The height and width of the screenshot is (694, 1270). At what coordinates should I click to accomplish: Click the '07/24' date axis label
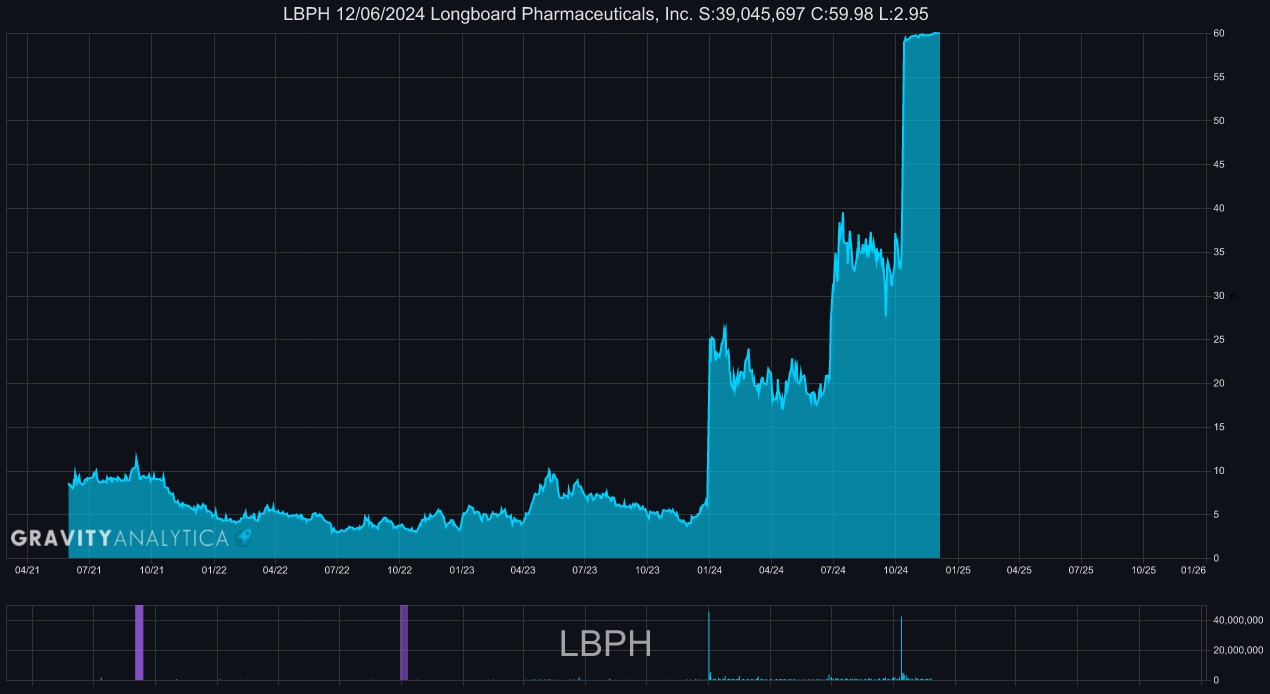coord(833,570)
